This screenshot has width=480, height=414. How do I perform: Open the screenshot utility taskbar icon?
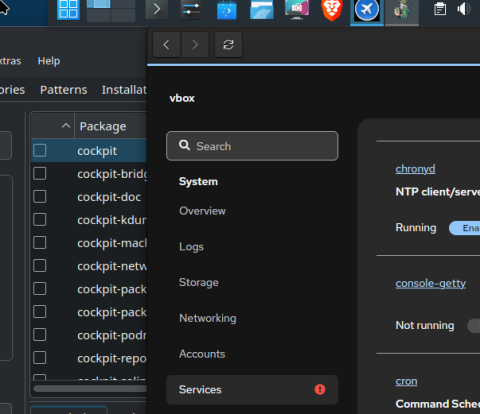(297, 10)
